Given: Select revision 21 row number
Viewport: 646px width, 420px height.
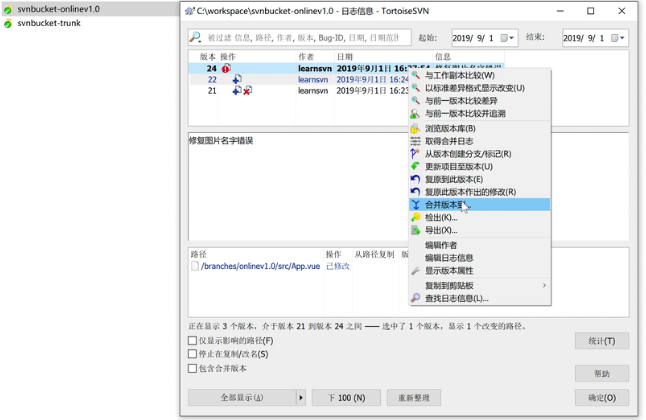Looking at the screenshot, I should click(x=212, y=91).
